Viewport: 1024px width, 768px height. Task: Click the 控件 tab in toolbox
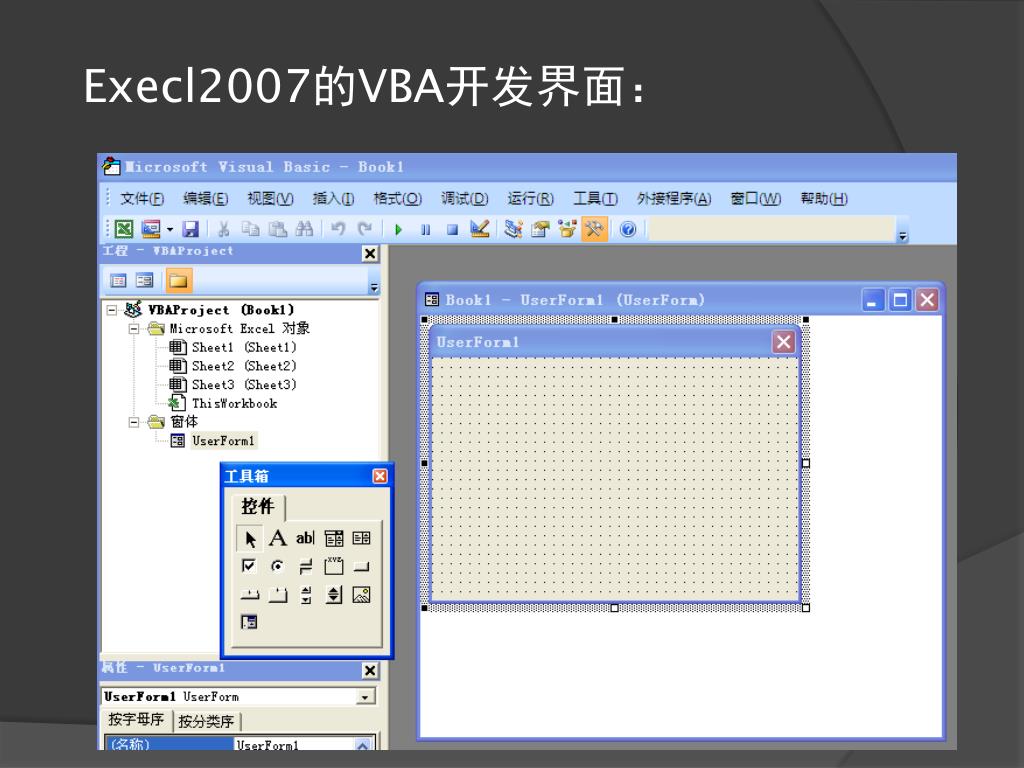[x=258, y=506]
